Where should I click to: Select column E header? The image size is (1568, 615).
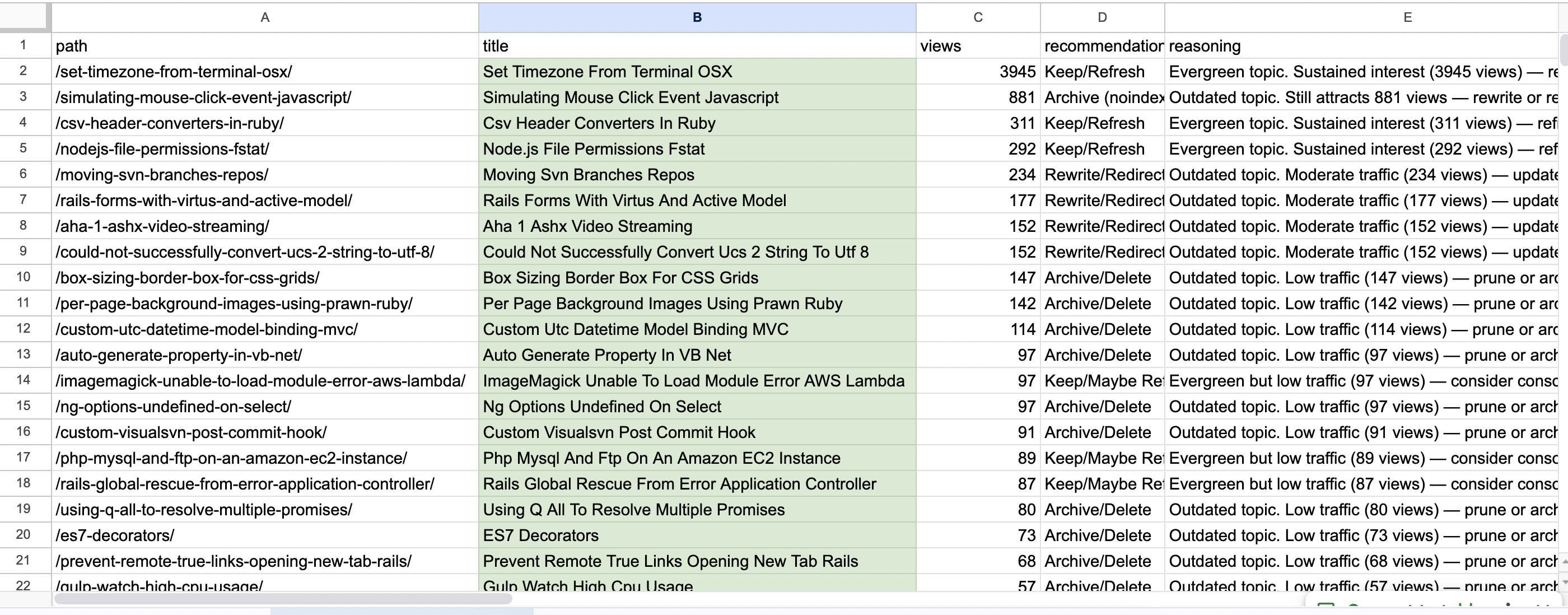1407,17
